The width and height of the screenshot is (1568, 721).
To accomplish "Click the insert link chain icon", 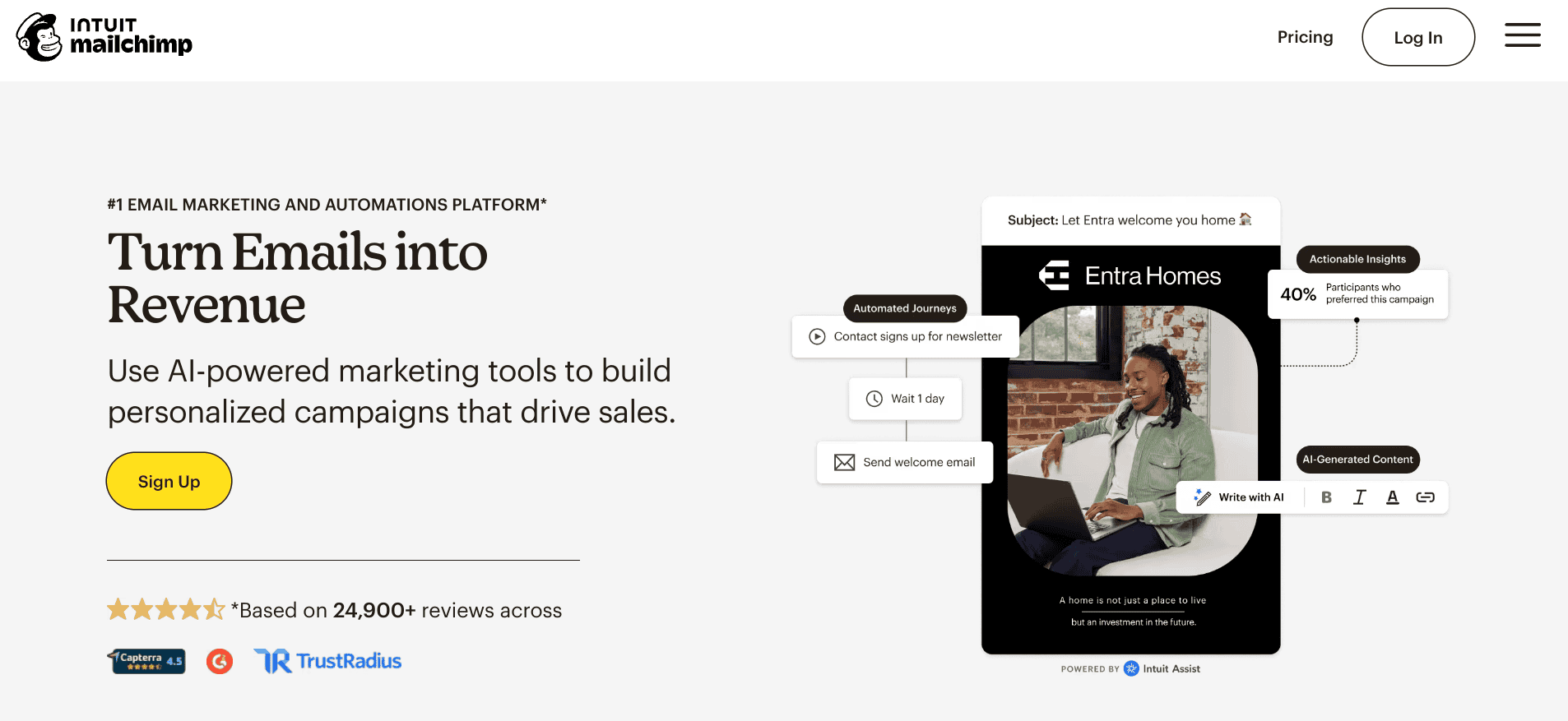I will pyautogui.click(x=1425, y=497).
